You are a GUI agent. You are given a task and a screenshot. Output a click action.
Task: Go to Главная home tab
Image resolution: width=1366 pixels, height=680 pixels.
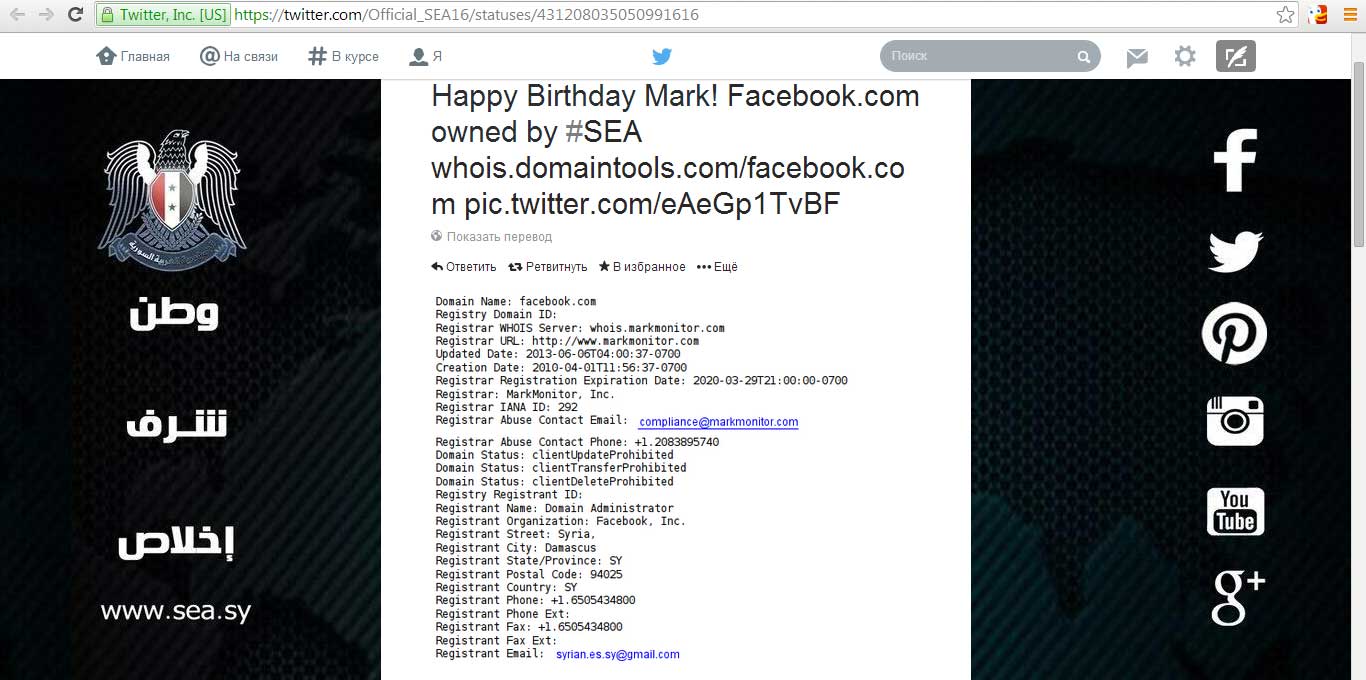click(133, 57)
